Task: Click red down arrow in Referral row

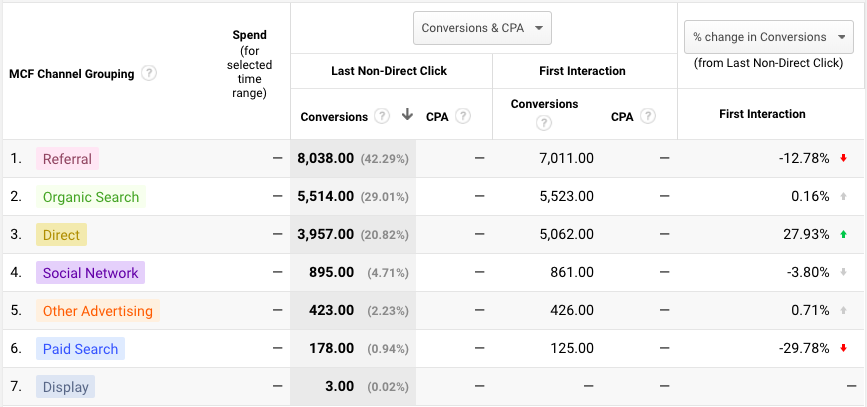Action: (x=843, y=158)
